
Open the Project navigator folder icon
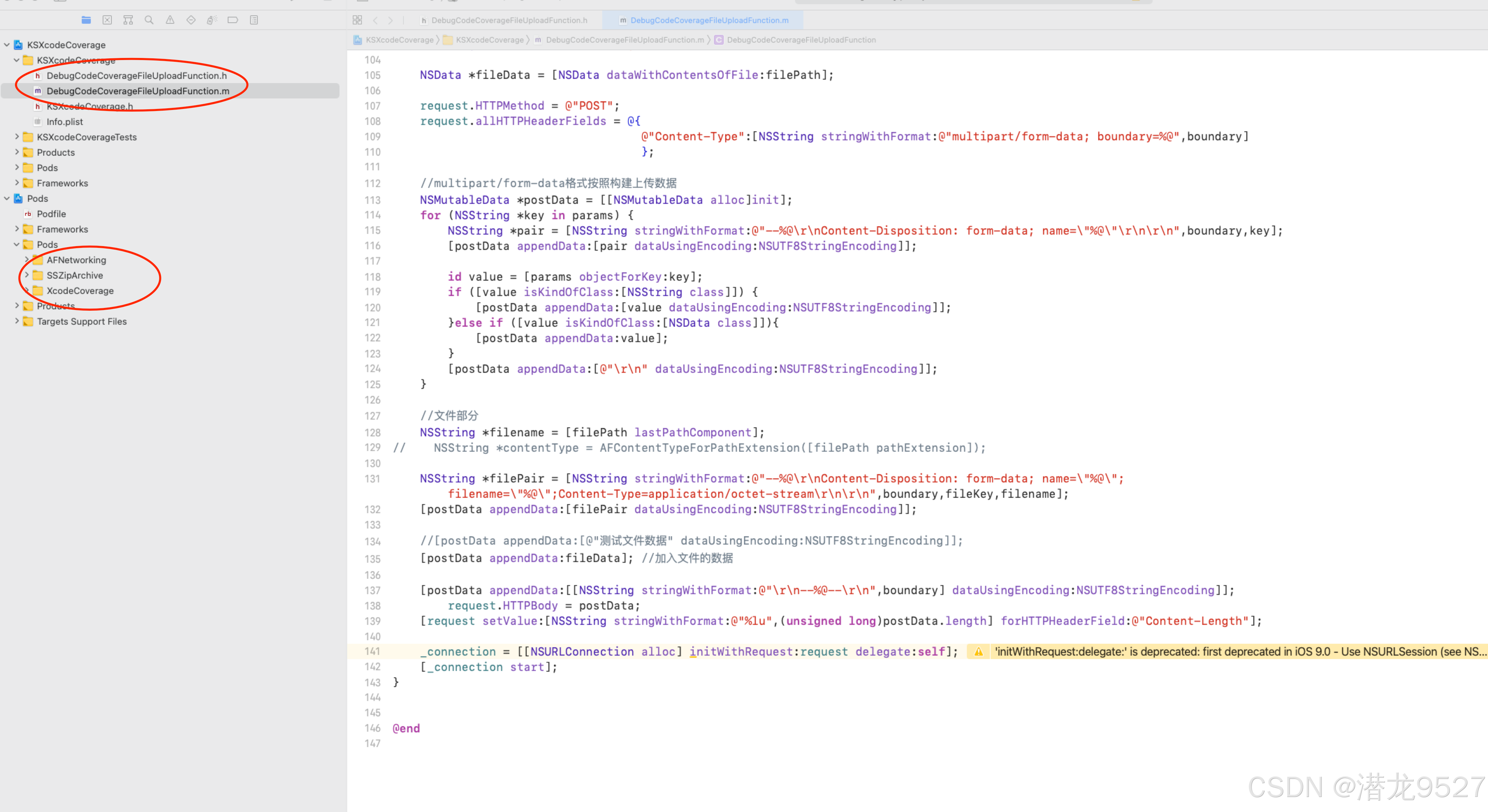[x=86, y=20]
